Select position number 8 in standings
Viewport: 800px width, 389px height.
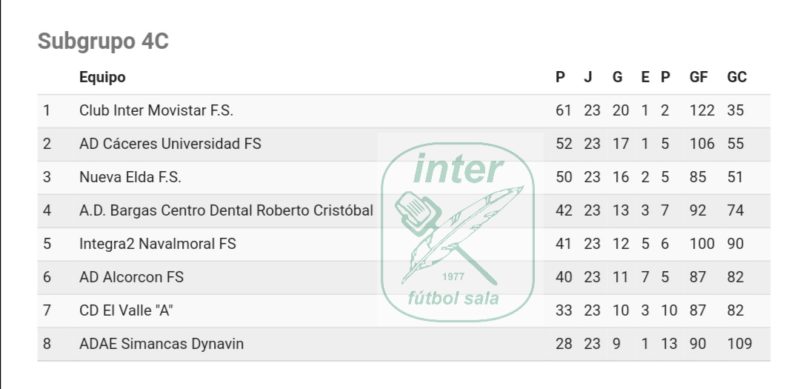click(47, 344)
